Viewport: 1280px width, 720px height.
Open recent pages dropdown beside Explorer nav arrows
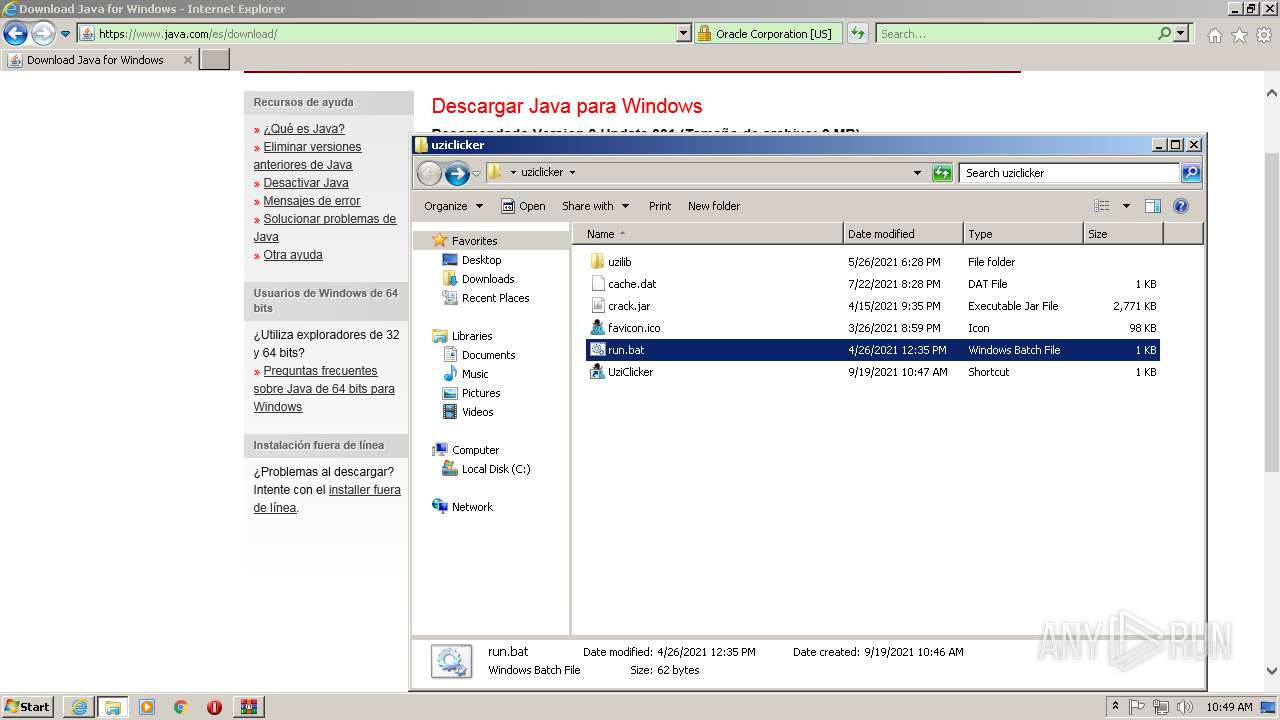pyautogui.click(x=476, y=174)
